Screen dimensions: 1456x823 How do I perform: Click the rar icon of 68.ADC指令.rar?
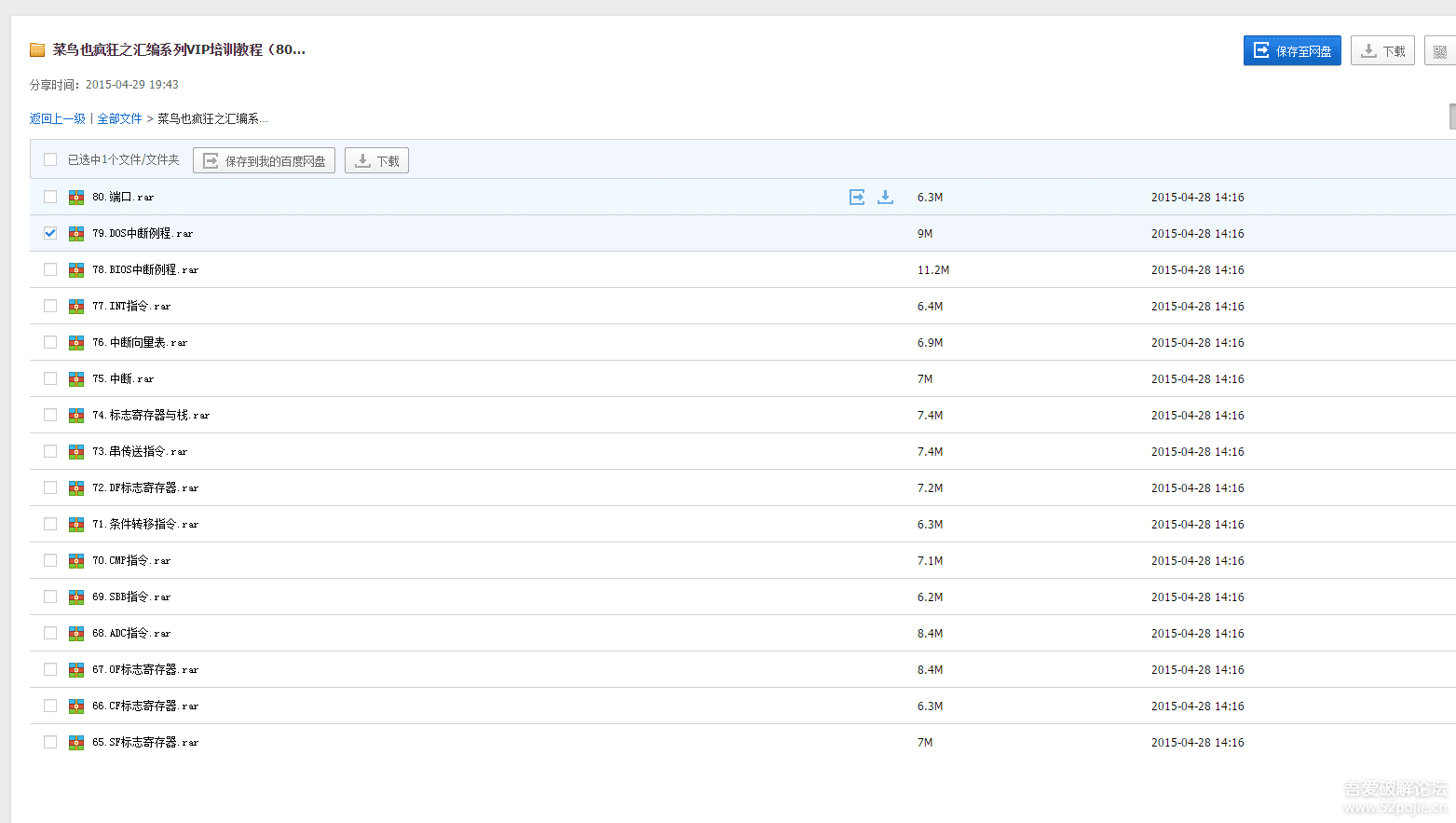tap(76, 634)
